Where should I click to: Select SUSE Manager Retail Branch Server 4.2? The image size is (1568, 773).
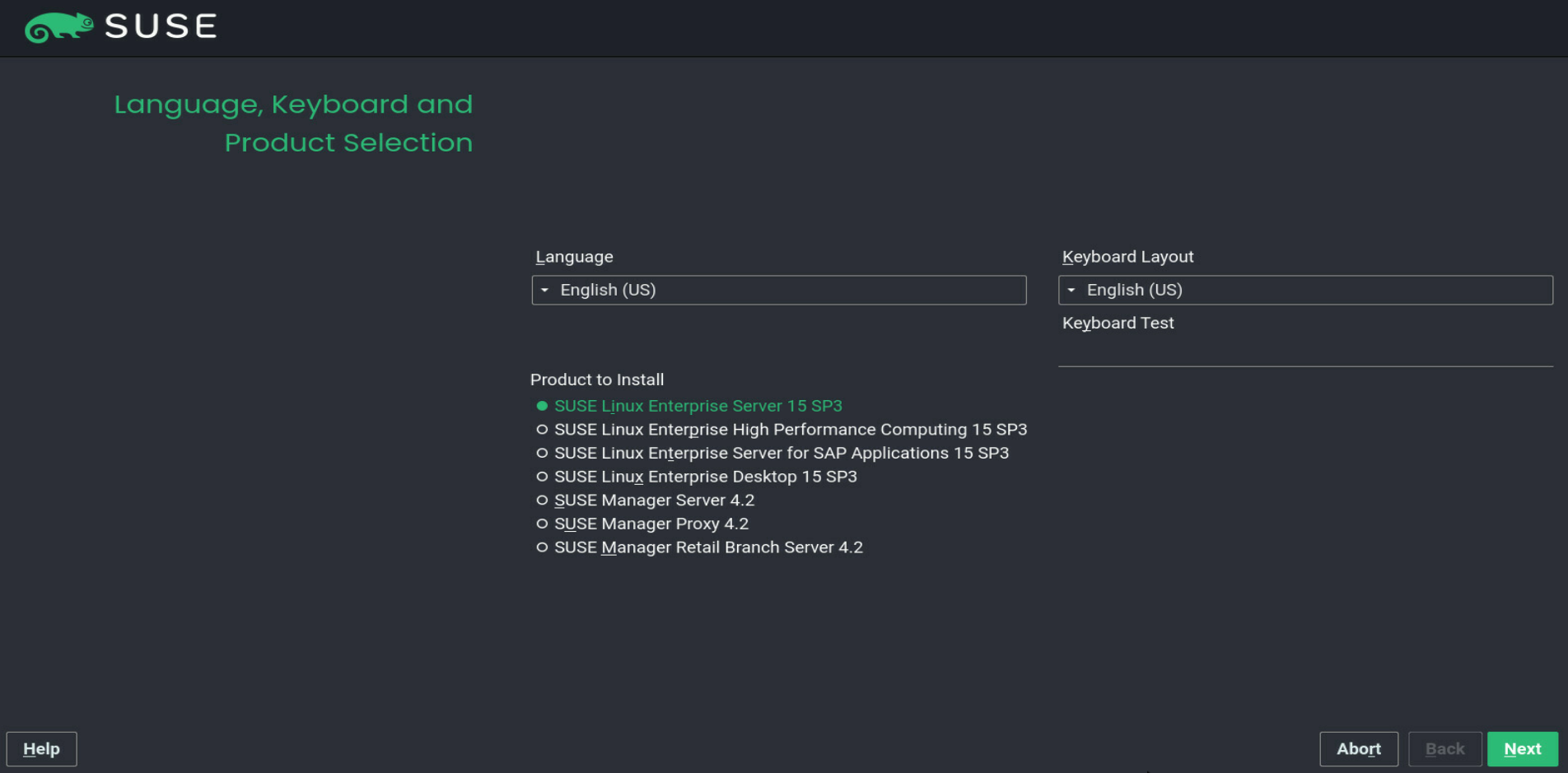699,547
